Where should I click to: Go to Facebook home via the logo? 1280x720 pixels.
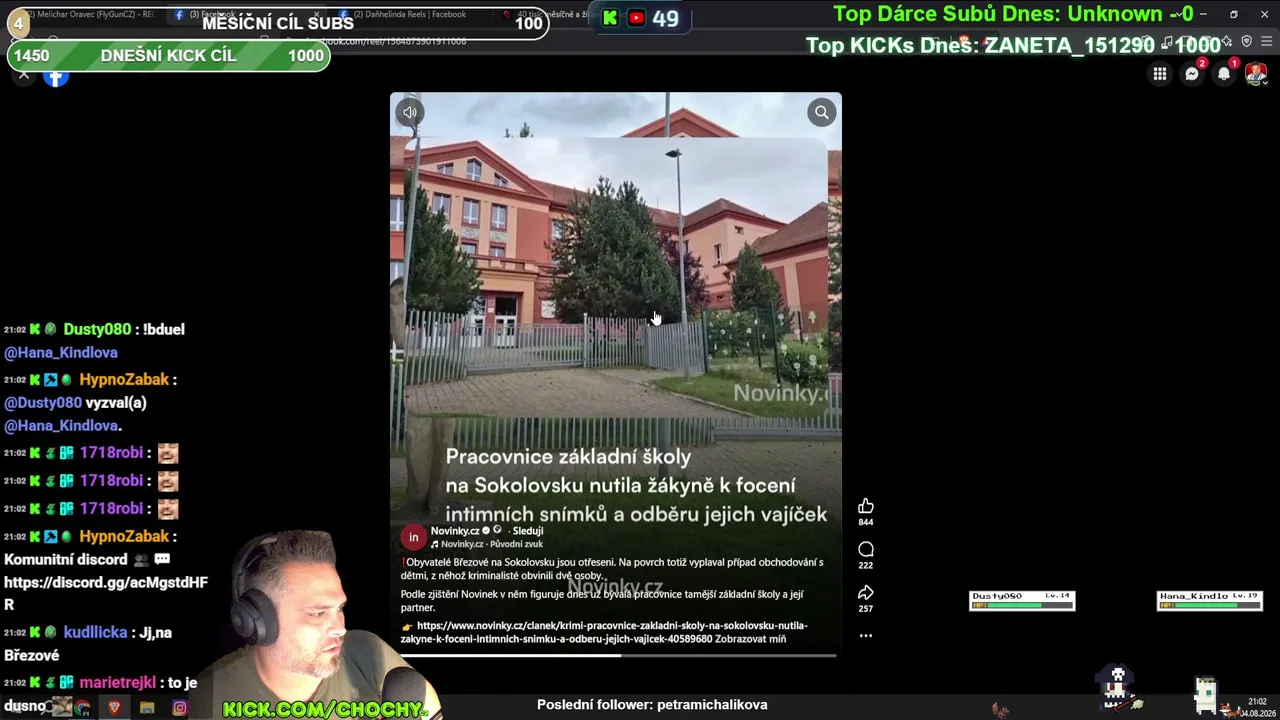pos(57,76)
